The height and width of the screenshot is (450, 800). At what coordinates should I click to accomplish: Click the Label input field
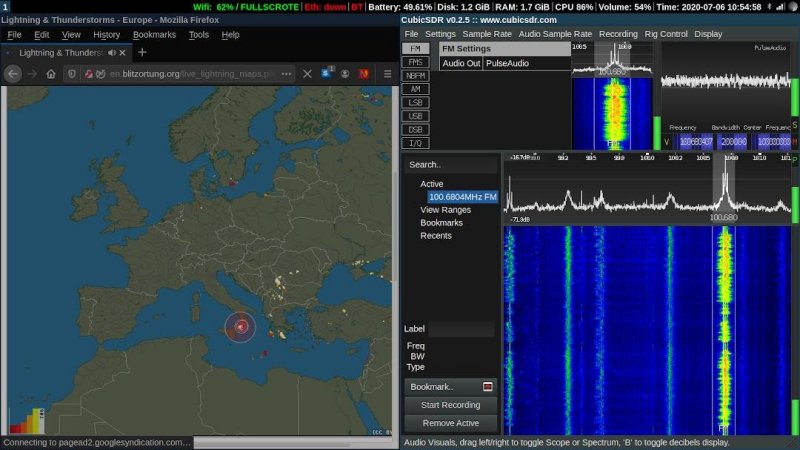pos(461,329)
